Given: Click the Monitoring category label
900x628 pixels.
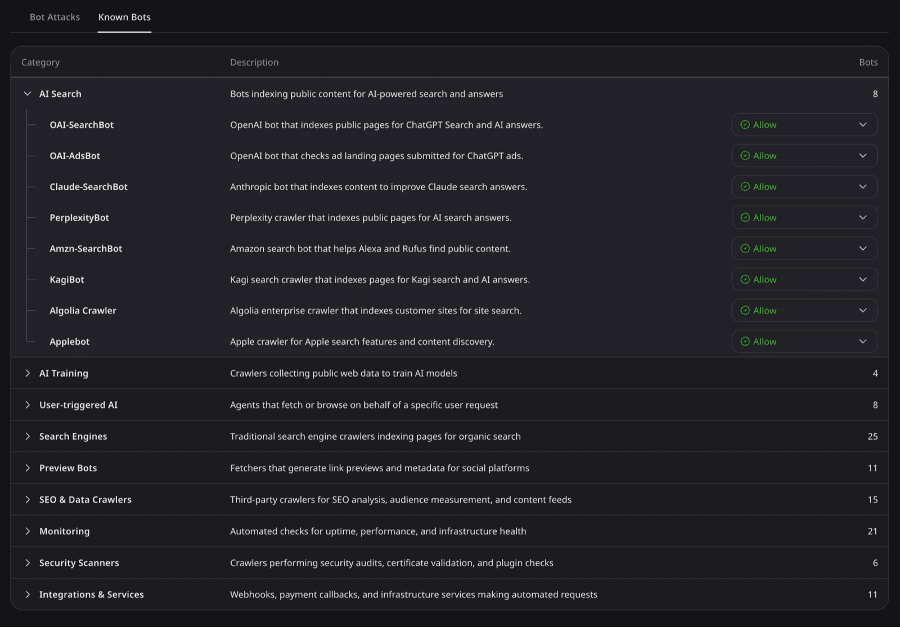Looking at the screenshot, I should pos(64,531).
